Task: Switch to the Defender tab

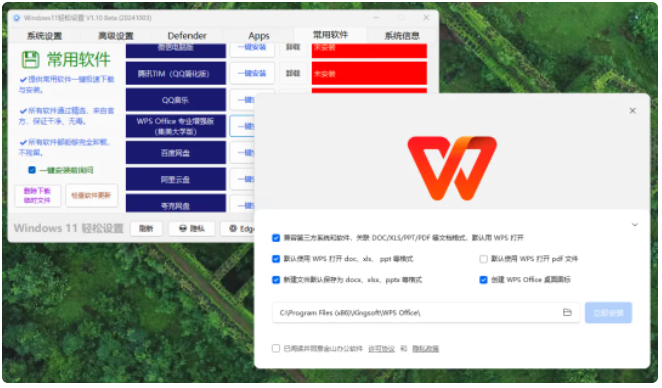Action: point(187,36)
